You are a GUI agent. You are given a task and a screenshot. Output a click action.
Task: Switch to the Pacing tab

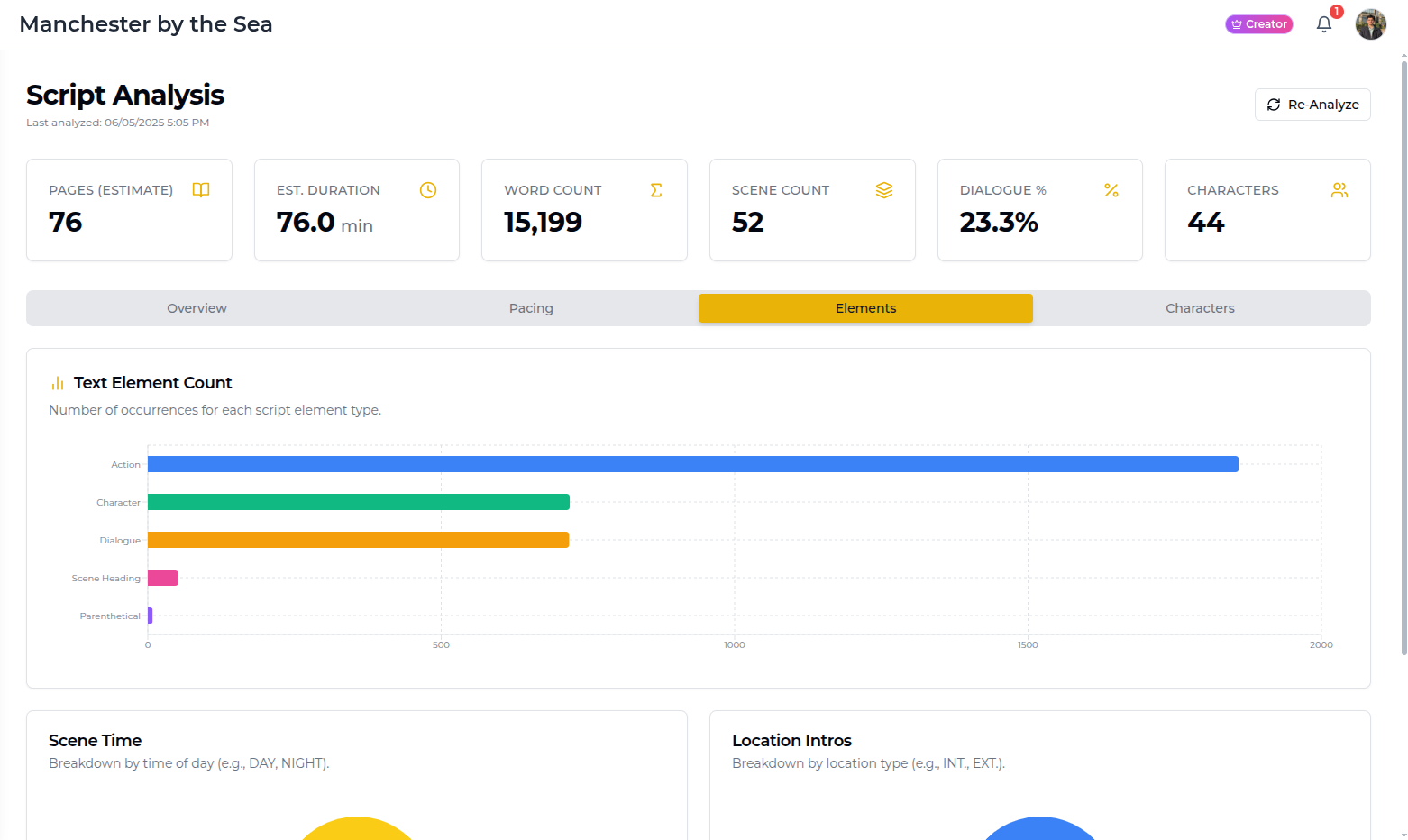coord(531,308)
